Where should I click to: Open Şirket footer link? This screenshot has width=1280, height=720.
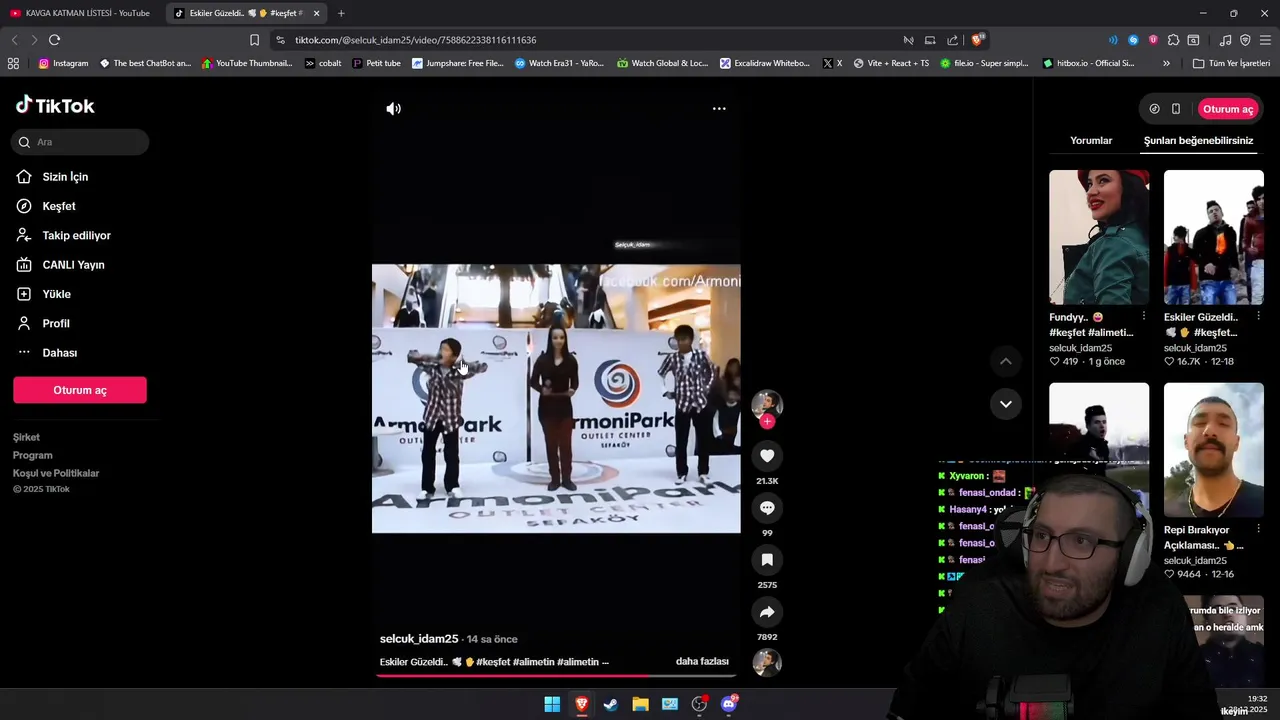coord(26,437)
